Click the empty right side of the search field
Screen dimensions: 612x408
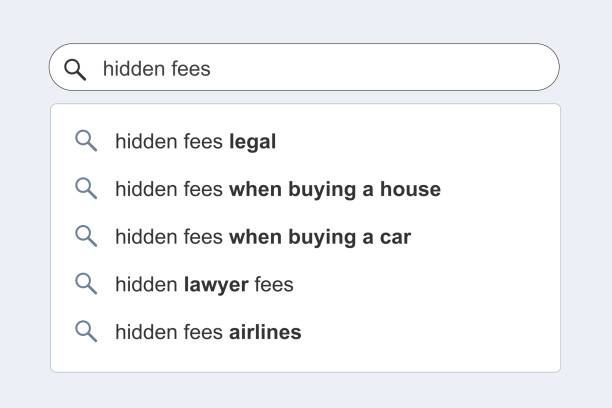420,68
